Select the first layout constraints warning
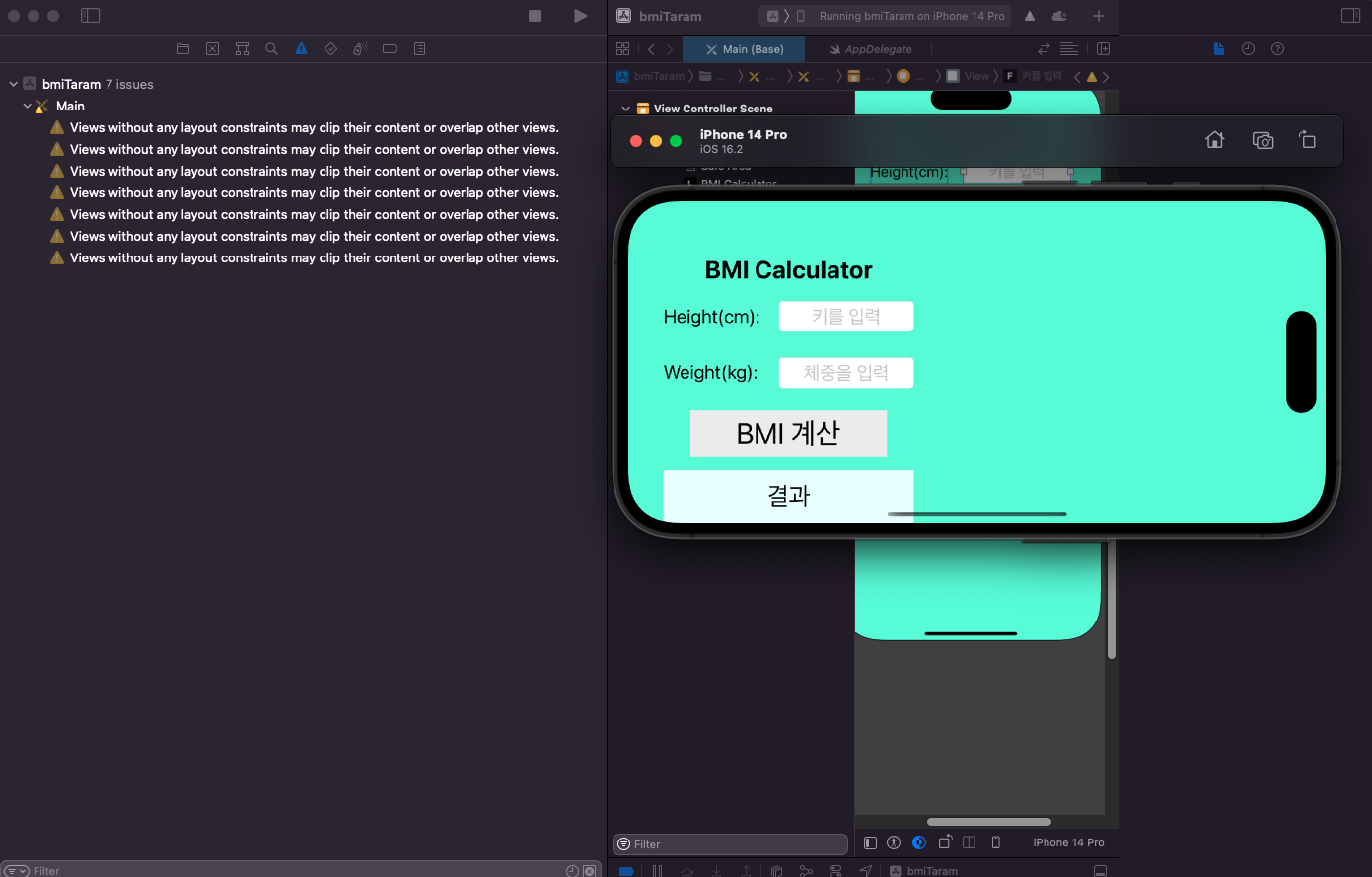 coord(304,127)
